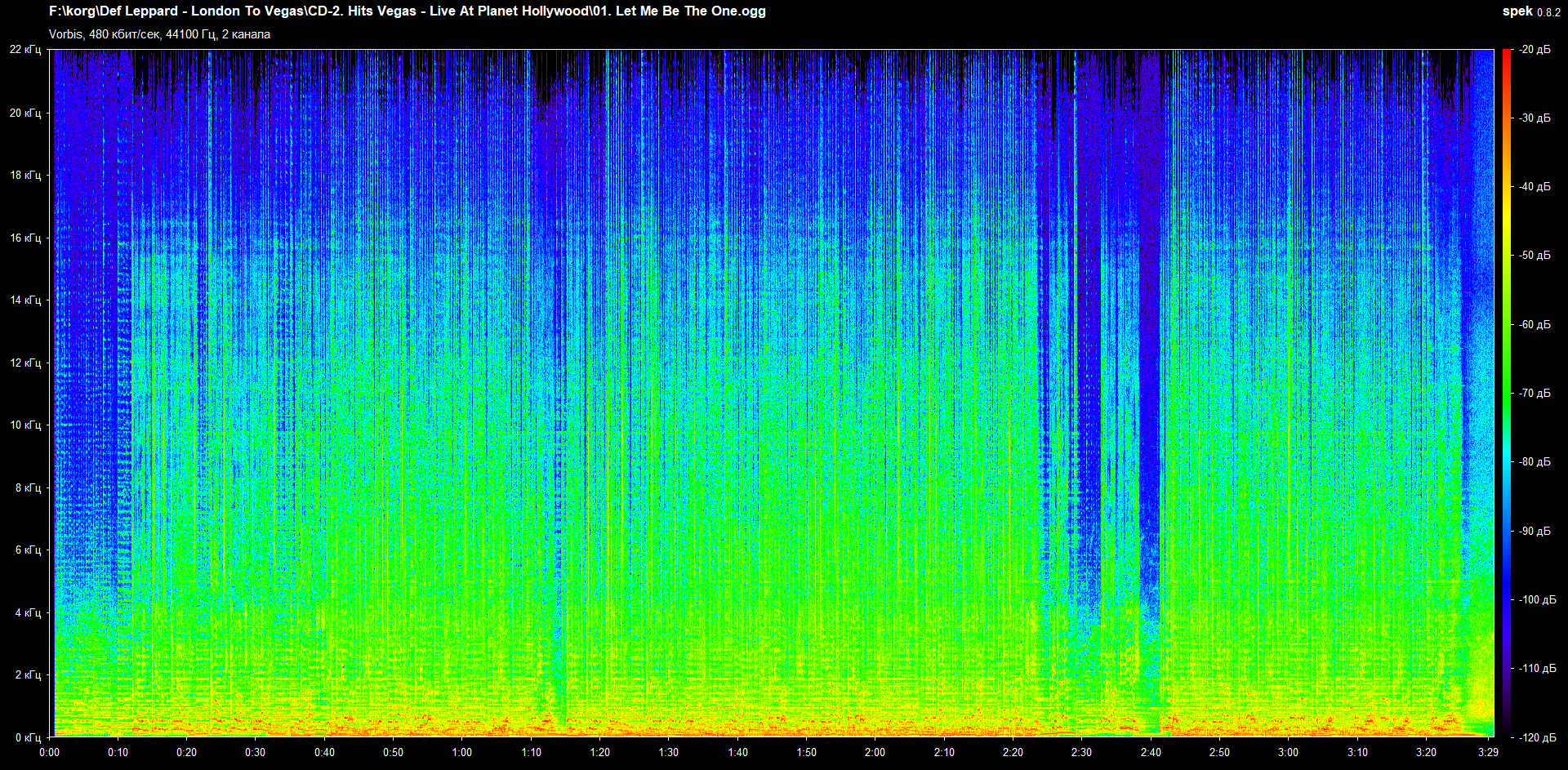This screenshot has height=770, width=1568.
Task: Select the 10 кГц frequency axis label
Action: [x=25, y=425]
